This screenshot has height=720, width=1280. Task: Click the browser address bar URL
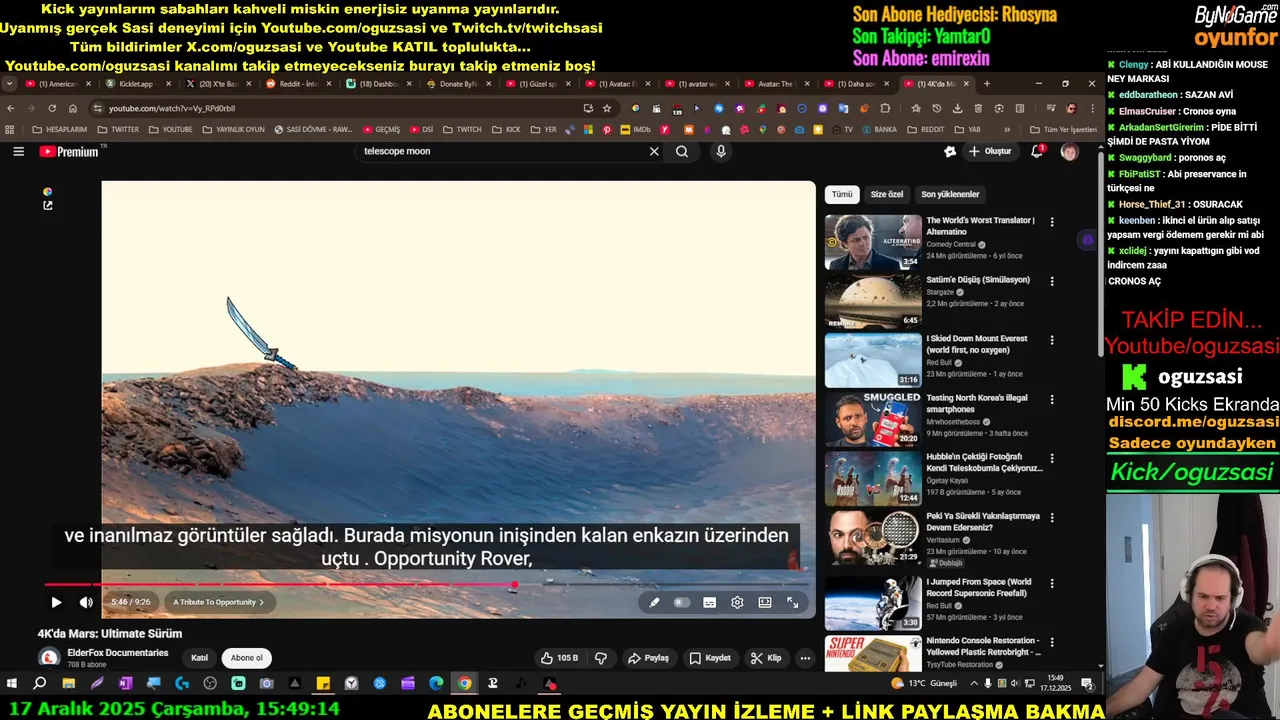click(172, 108)
